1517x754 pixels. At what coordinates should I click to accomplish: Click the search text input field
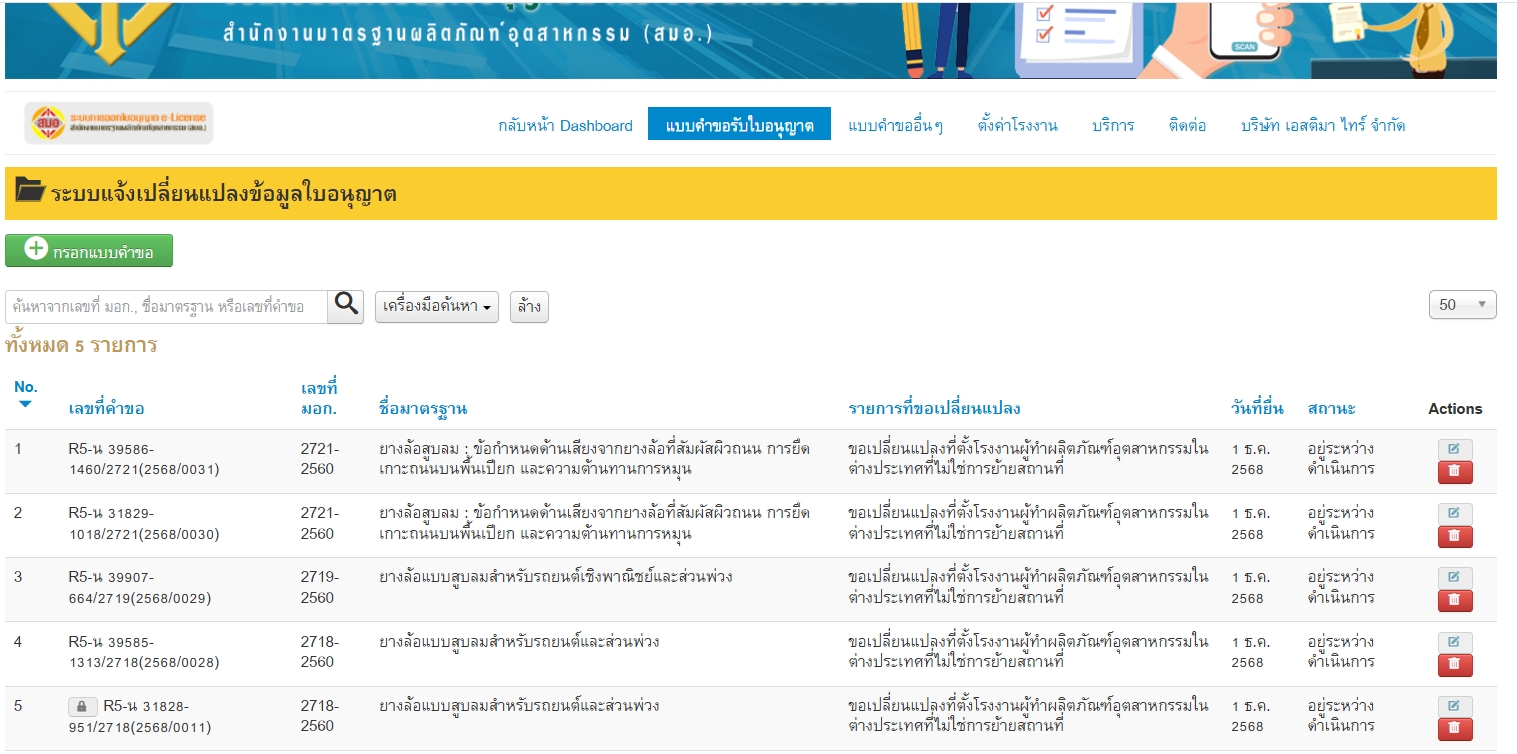click(x=167, y=307)
